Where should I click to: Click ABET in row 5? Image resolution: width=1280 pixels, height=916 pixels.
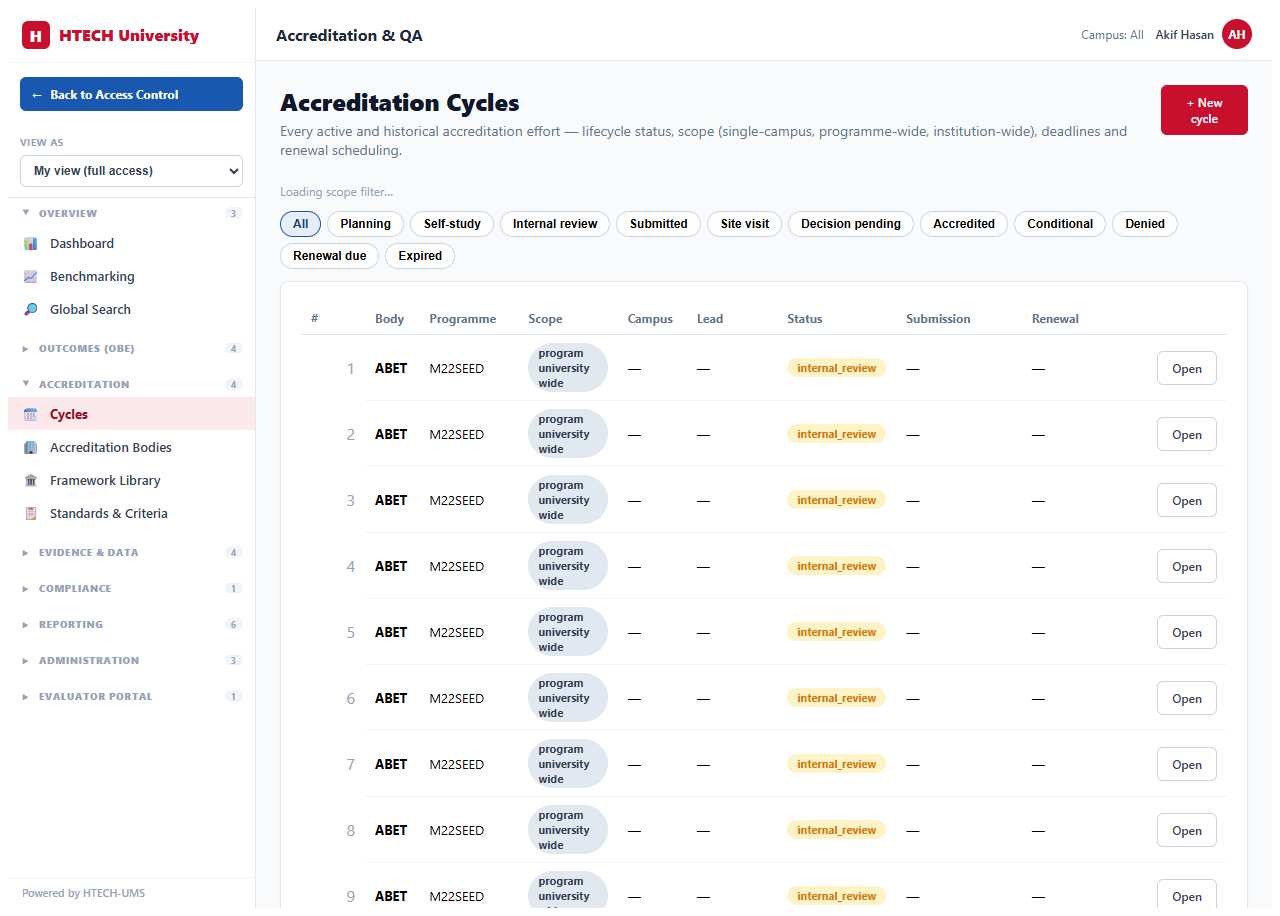click(391, 632)
